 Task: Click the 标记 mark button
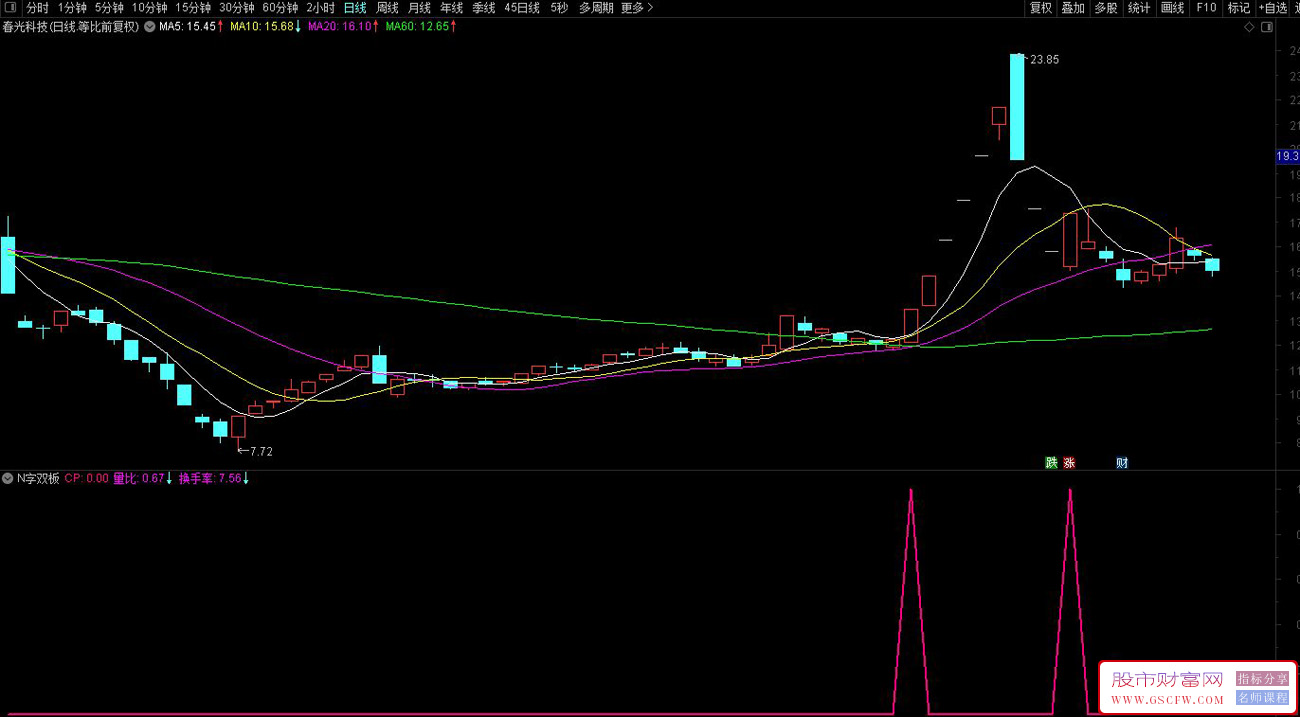point(1239,8)
